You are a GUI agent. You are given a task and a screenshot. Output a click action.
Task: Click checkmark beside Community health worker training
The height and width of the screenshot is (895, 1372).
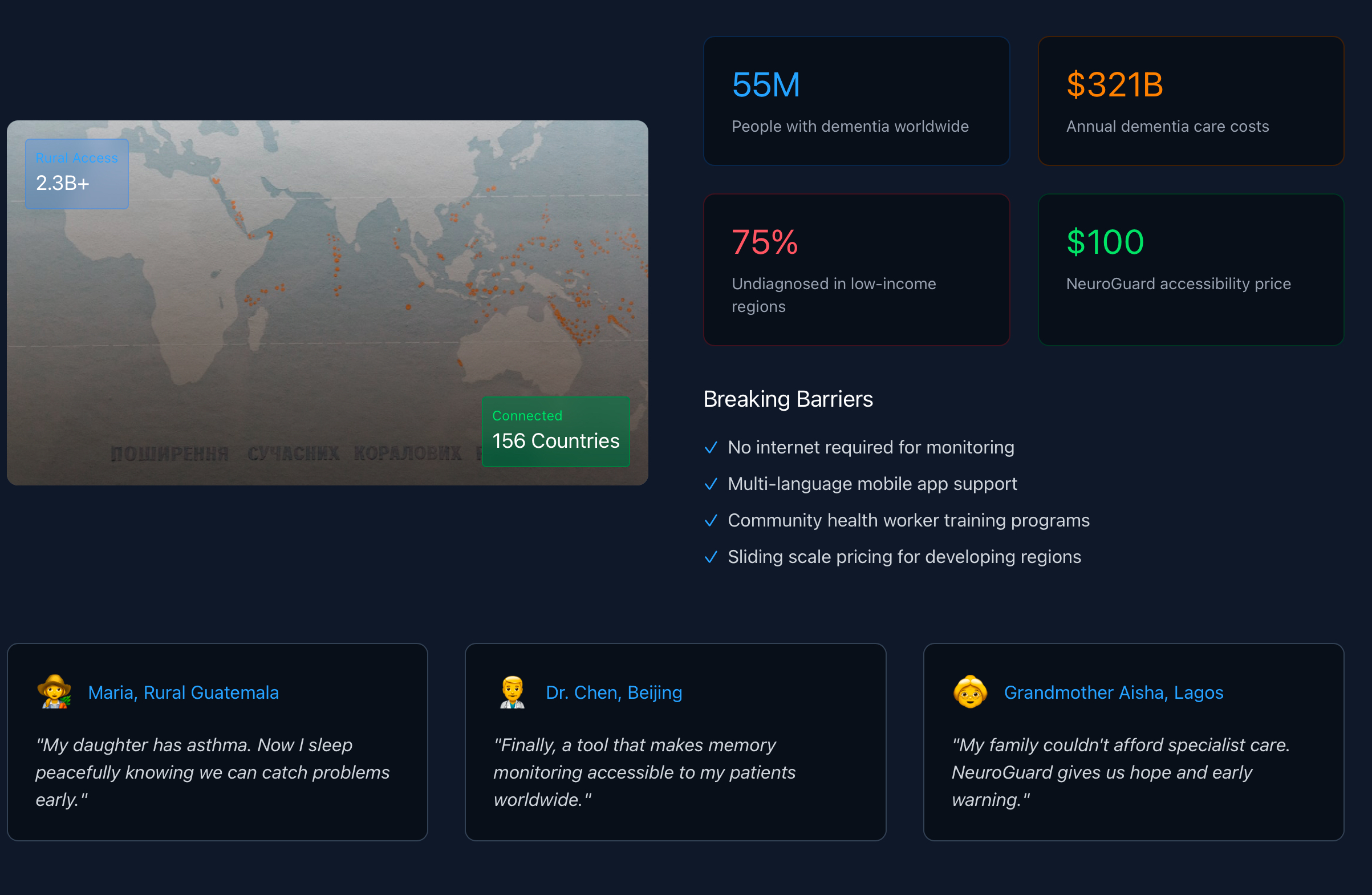711,520
